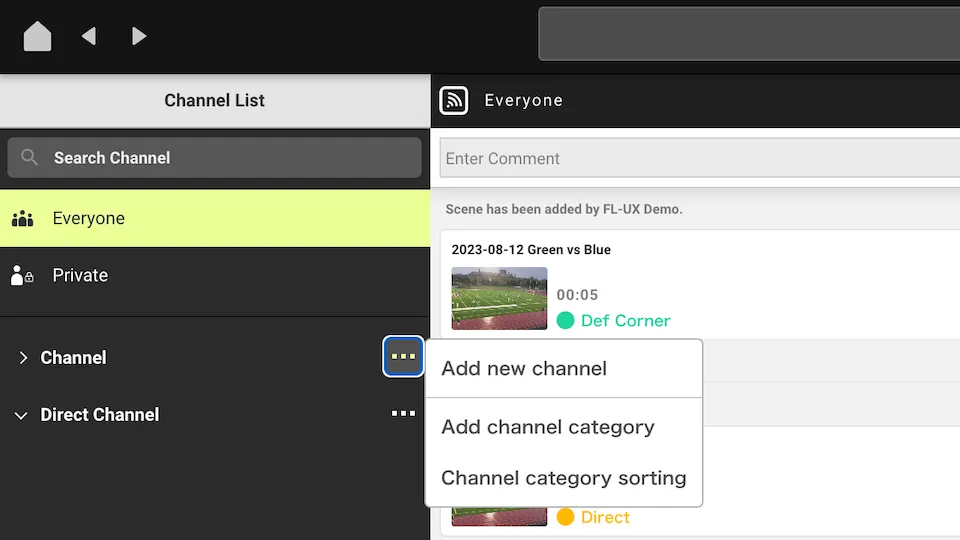Select the Private channel row
Image resolution: width=960 pixels, height=540 pixels.
215,276
